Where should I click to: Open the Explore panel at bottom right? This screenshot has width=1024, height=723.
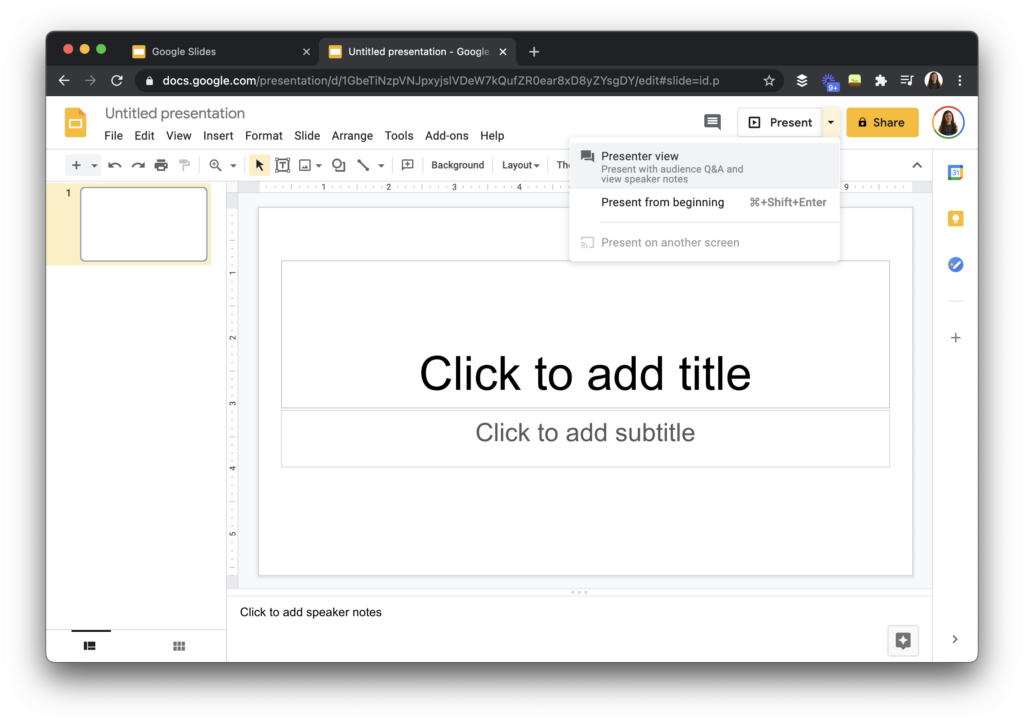pos(902,639)
